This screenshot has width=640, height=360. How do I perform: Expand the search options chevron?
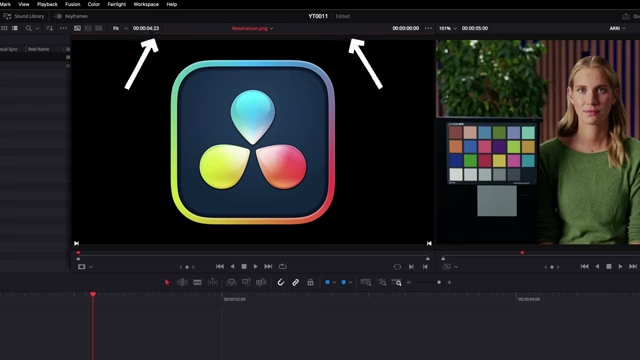click(x=37, y=29)
